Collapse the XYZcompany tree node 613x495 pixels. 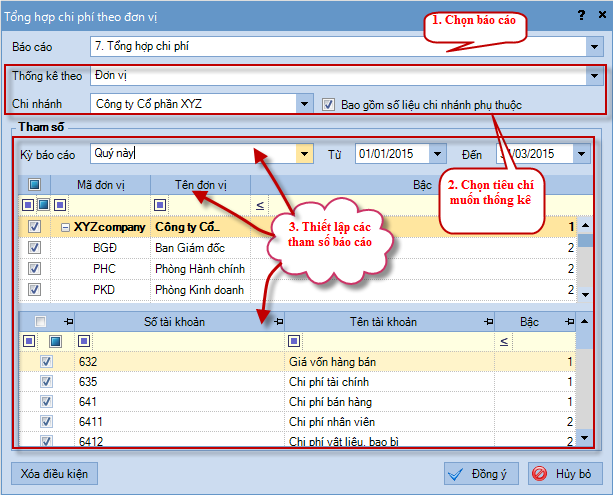[x=66, y=227]
